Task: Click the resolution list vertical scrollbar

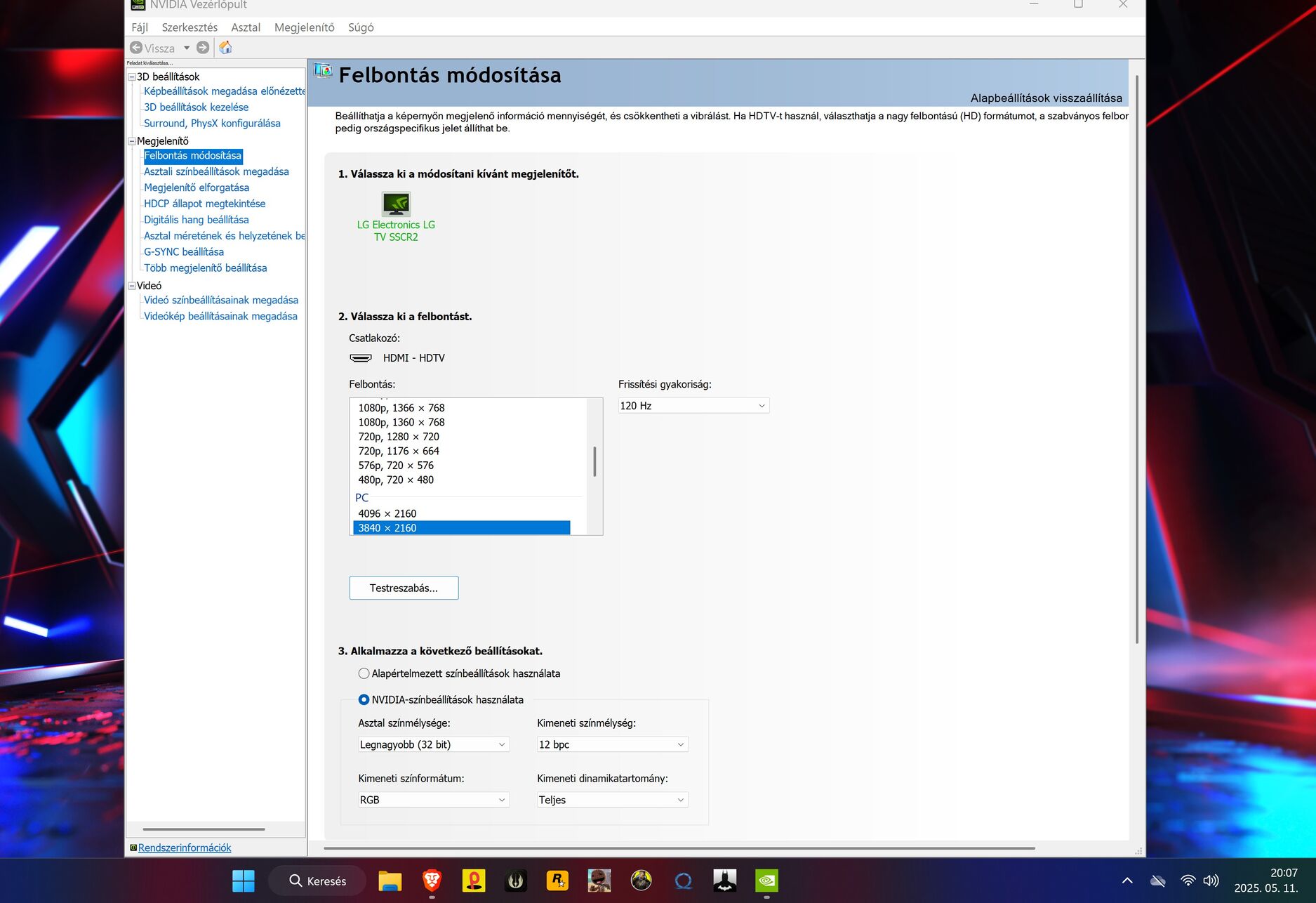Action: (594, 461)
